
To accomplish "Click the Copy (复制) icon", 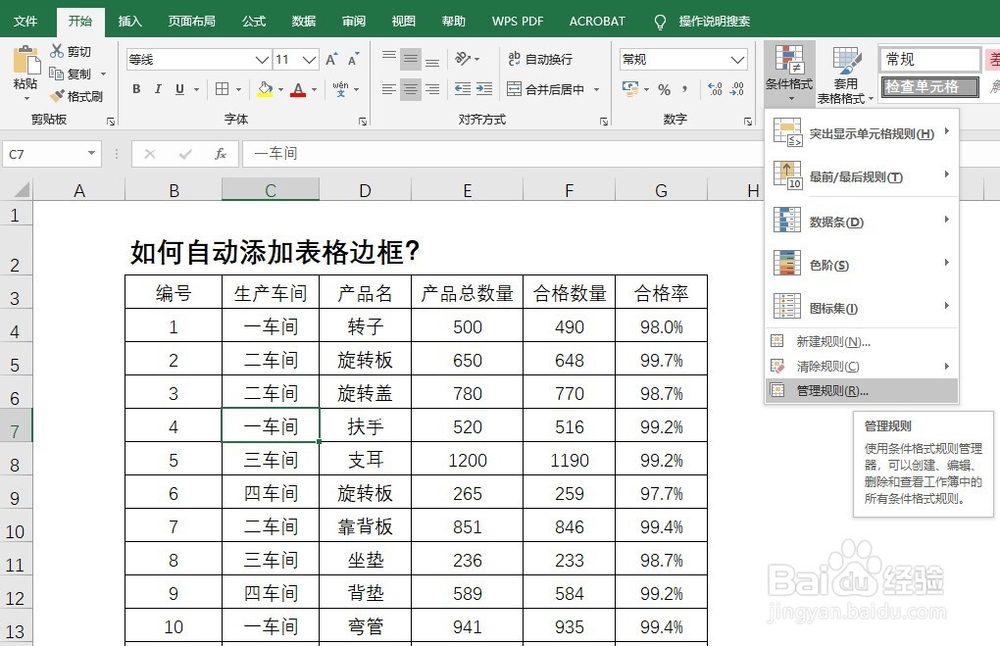I will [x=60, y=73].
